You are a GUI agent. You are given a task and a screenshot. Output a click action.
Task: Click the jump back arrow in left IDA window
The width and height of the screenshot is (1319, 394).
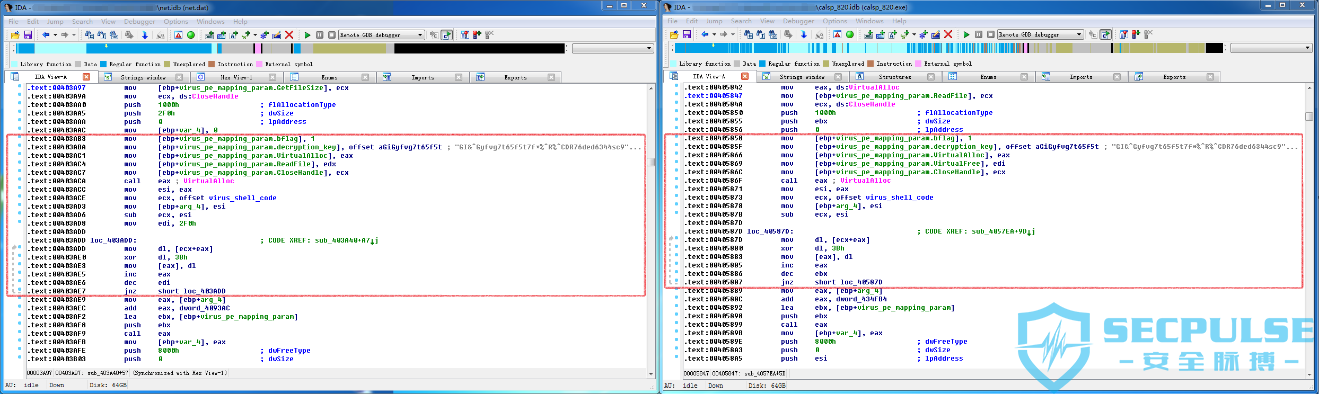point(45,35)
